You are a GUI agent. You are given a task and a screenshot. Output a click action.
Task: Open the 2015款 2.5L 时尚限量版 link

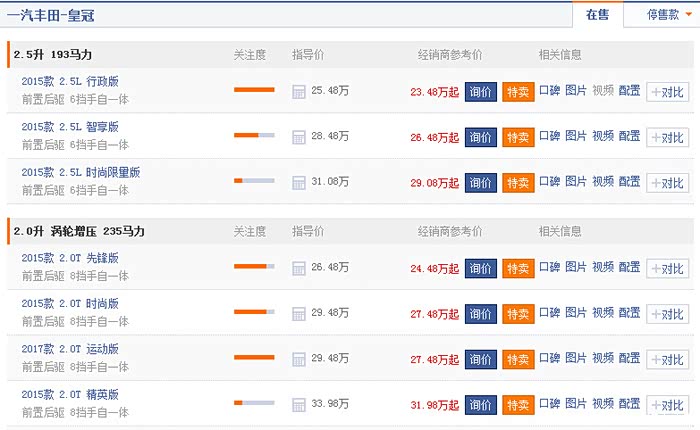pyautogui.click(x=81, y=172)
